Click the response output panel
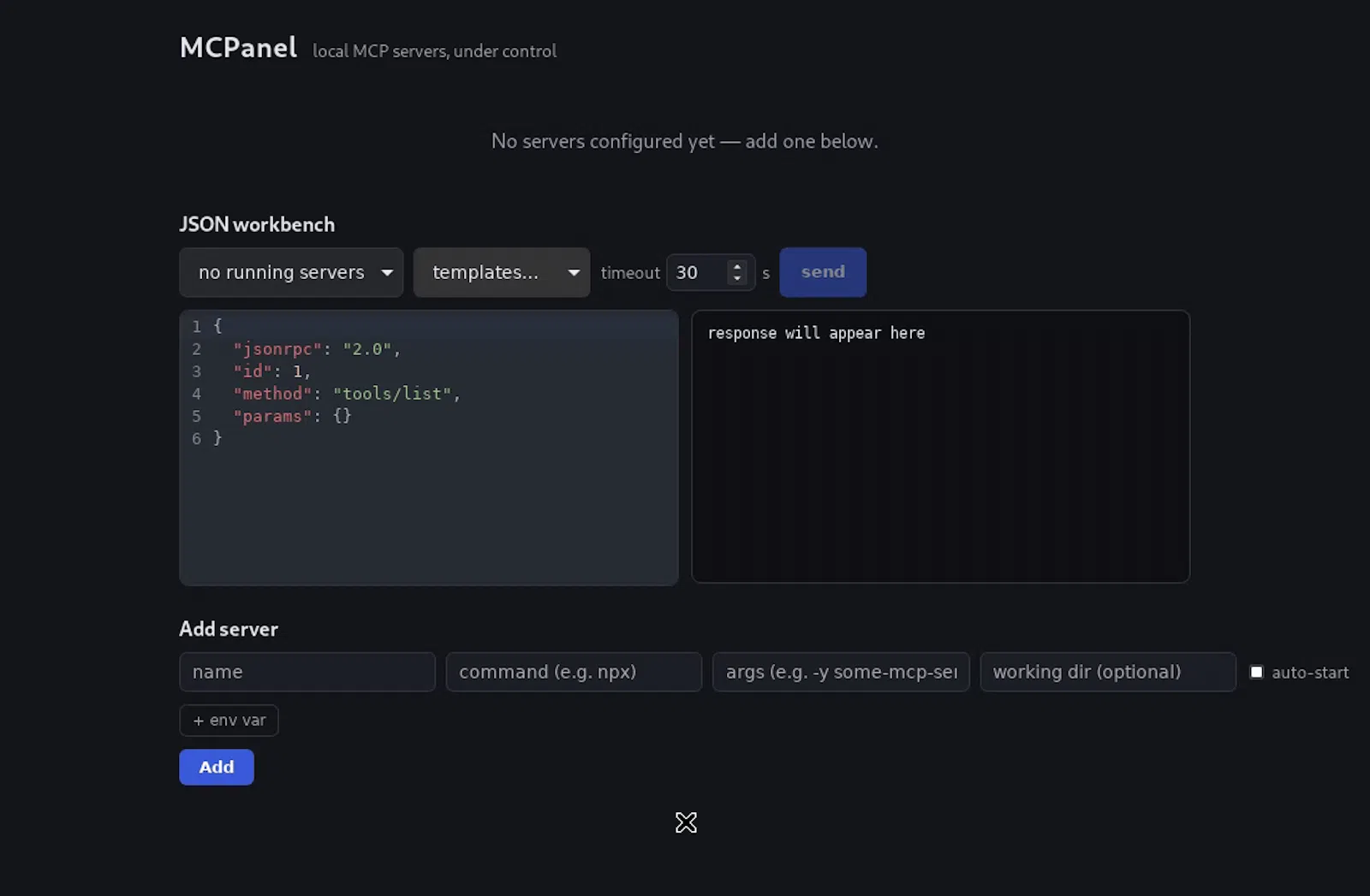 (940, 447)
